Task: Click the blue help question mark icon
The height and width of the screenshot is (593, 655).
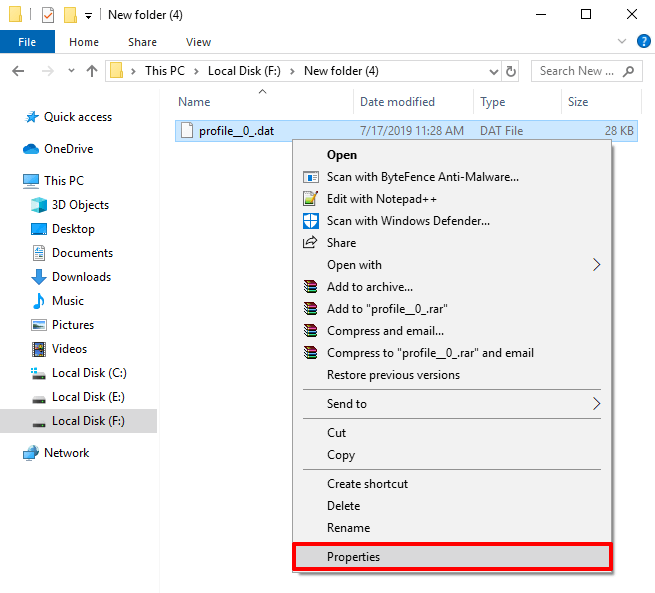Action: click(643, 41)
